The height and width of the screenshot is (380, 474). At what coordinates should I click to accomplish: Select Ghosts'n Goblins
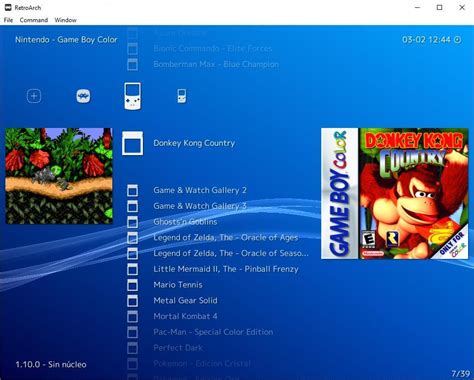click(185, 222)
